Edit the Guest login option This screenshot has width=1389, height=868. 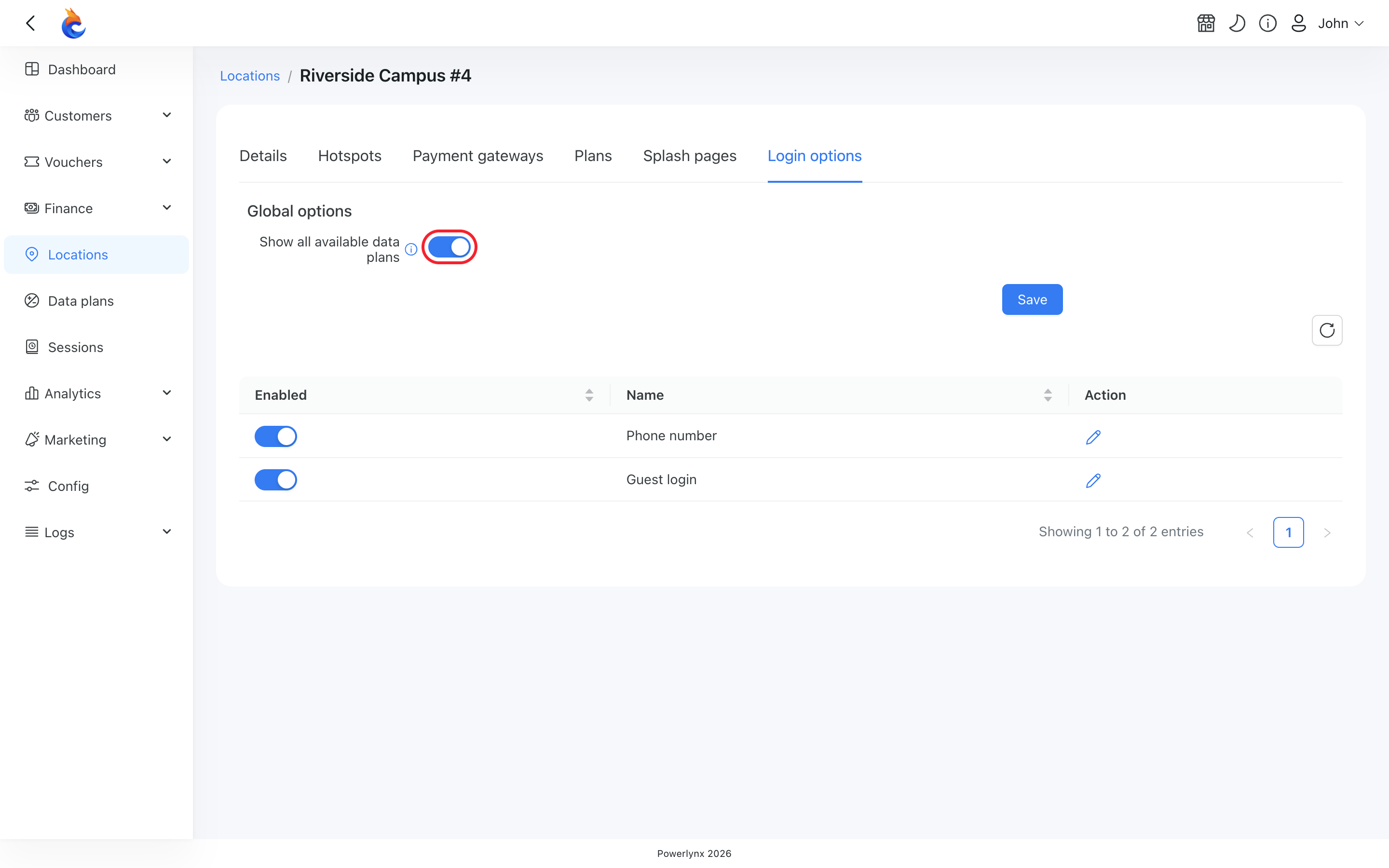(1093, 480)
